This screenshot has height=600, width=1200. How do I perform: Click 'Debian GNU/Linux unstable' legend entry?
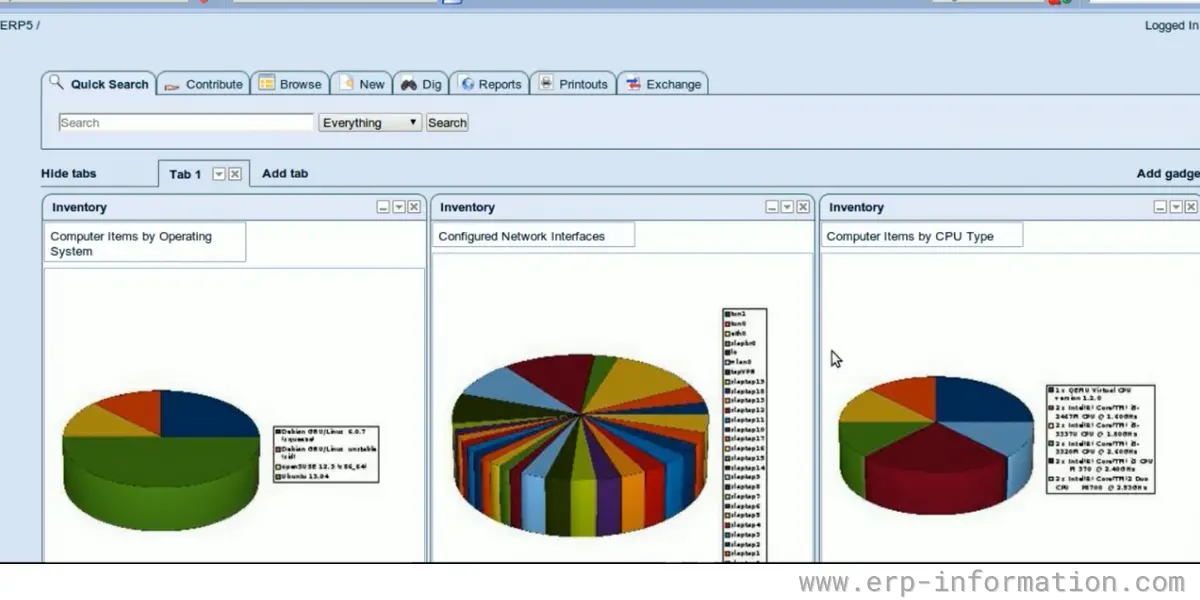click(x=326, y=453)
